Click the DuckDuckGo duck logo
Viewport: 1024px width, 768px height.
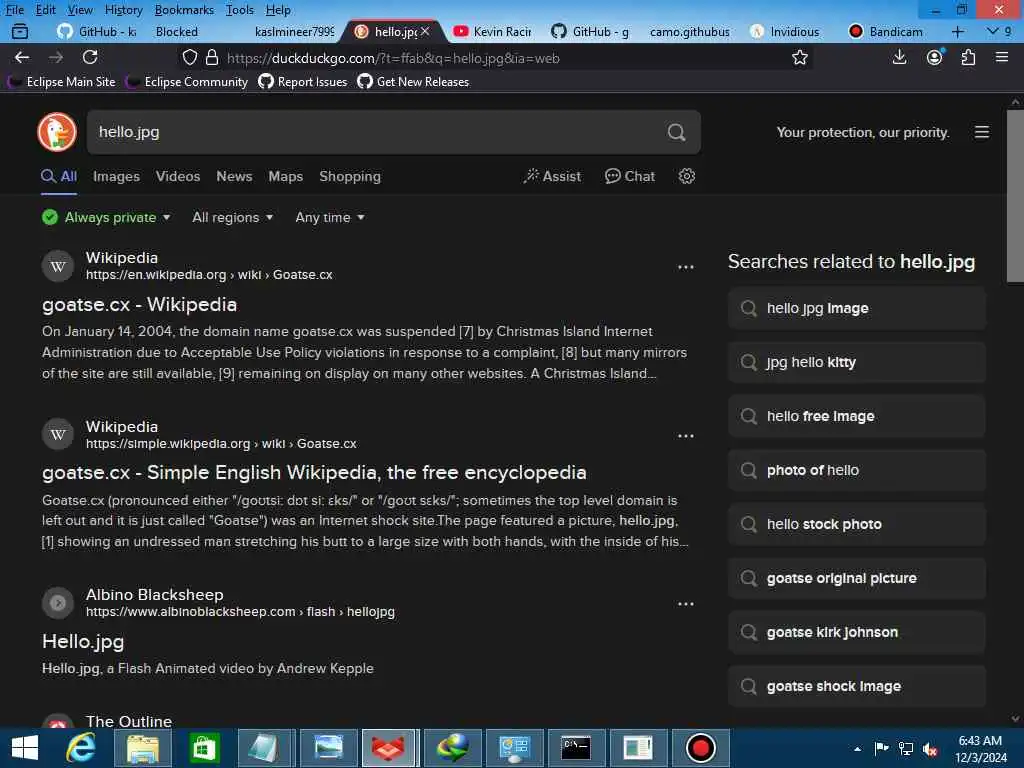[x=57, y=132]
